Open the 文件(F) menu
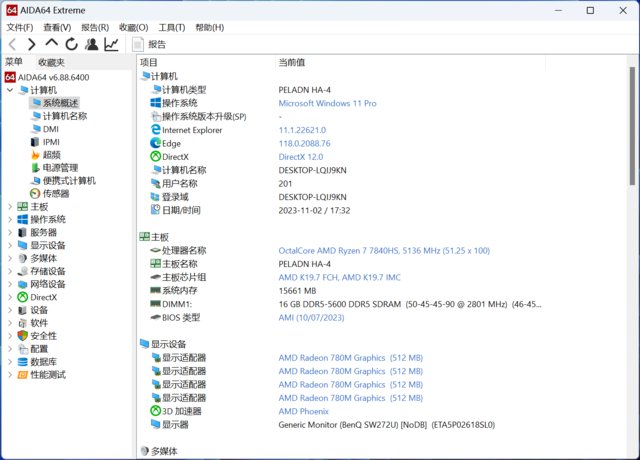The height and width of the screenshot is (460, 640). [20, 27]
